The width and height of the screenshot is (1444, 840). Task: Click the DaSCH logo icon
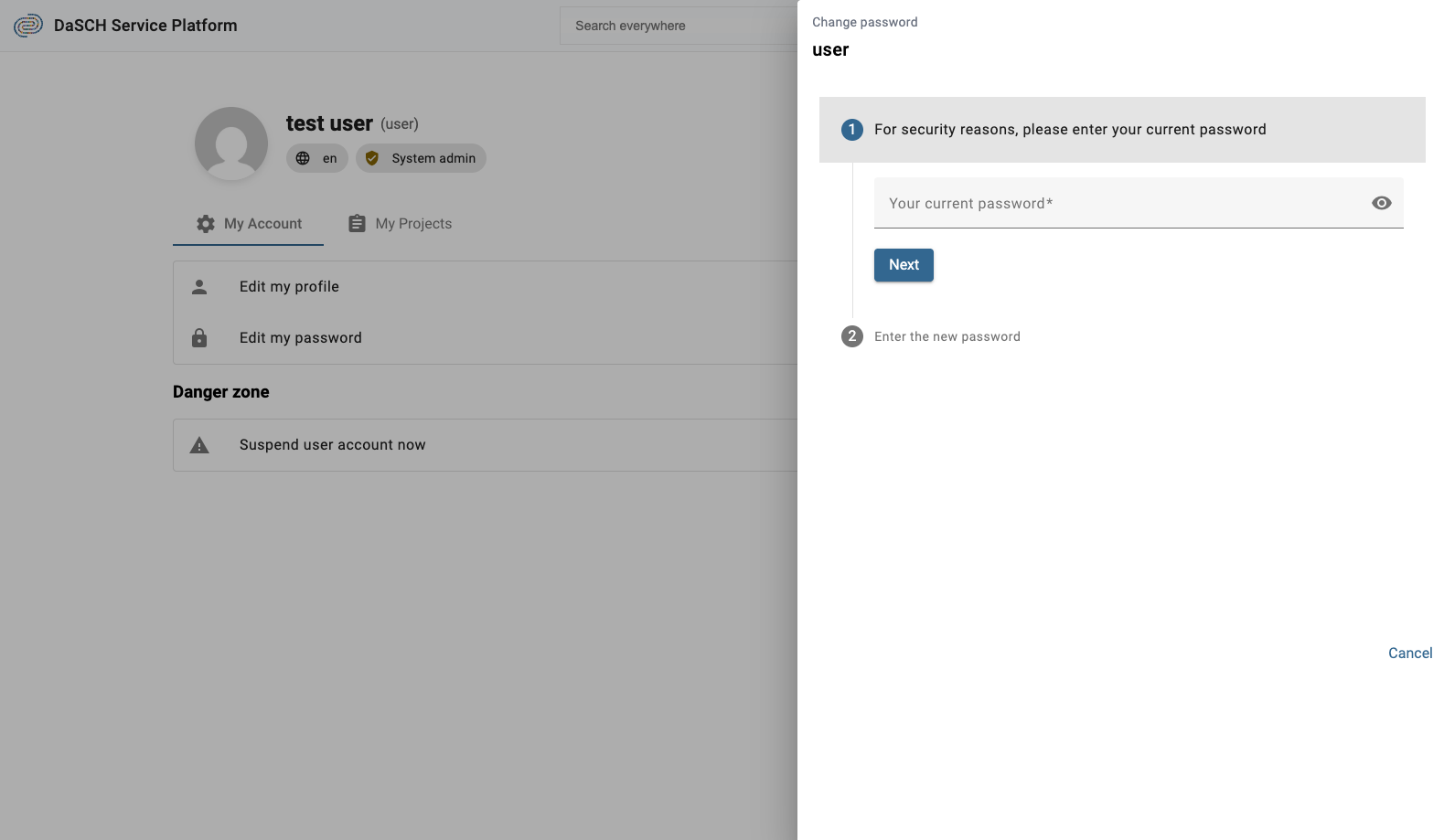pos(28,26)
